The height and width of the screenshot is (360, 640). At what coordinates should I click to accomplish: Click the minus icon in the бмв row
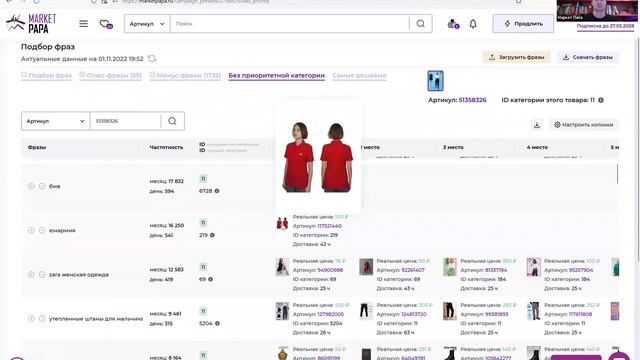[42, 186]
